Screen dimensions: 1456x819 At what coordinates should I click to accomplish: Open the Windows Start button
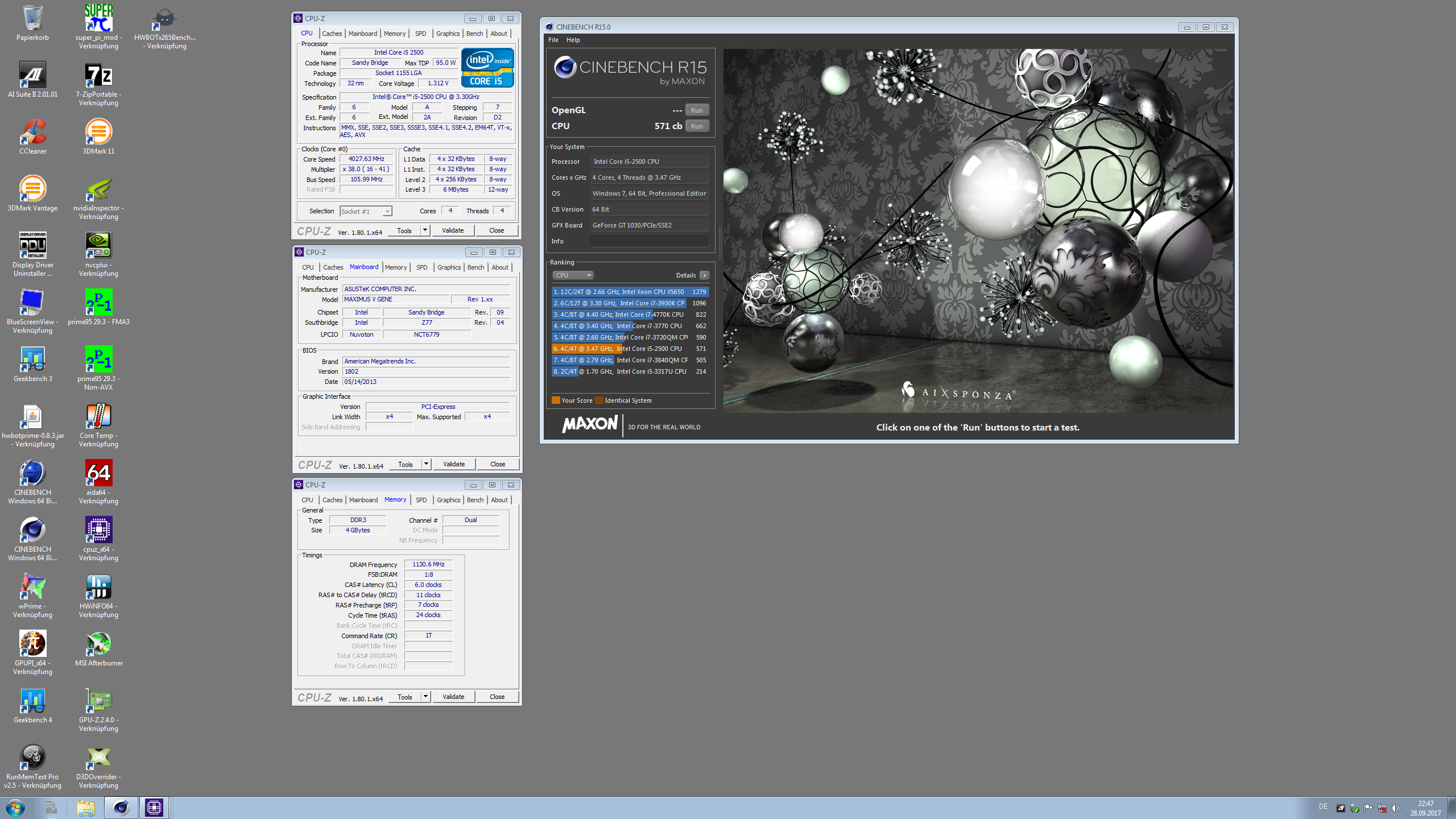point(15,808)
